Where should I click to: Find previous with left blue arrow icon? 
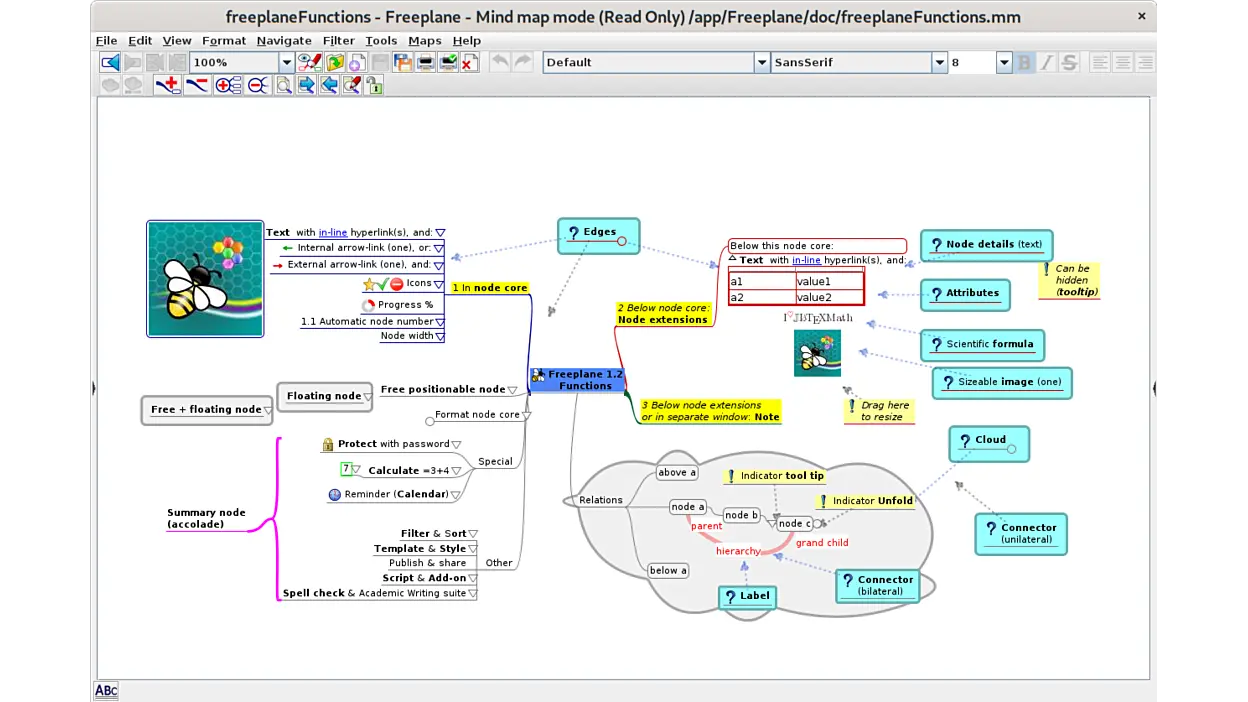pyautogui.click(x=329, y=85)
